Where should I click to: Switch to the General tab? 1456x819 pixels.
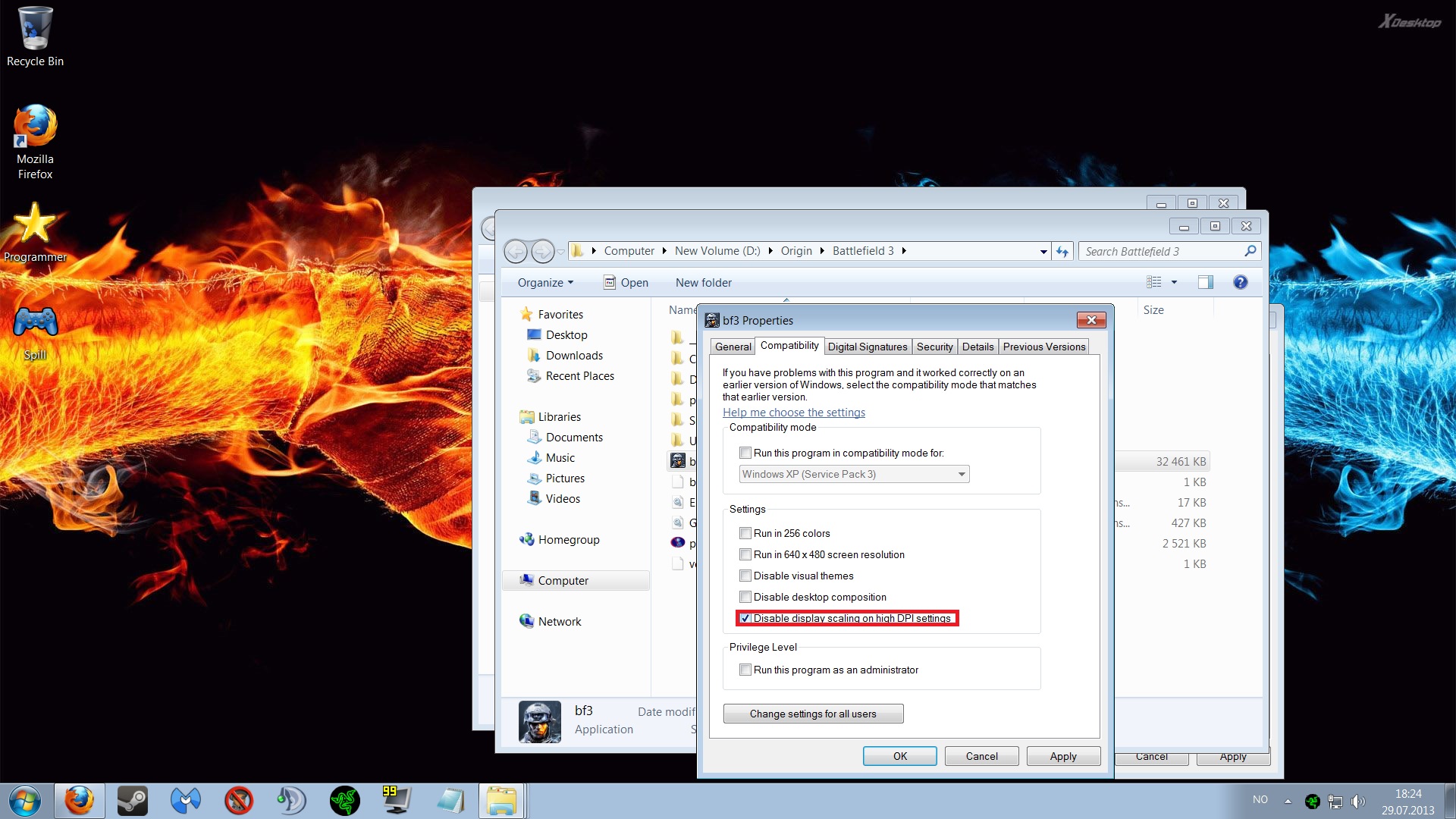click(x=733, y=347)
